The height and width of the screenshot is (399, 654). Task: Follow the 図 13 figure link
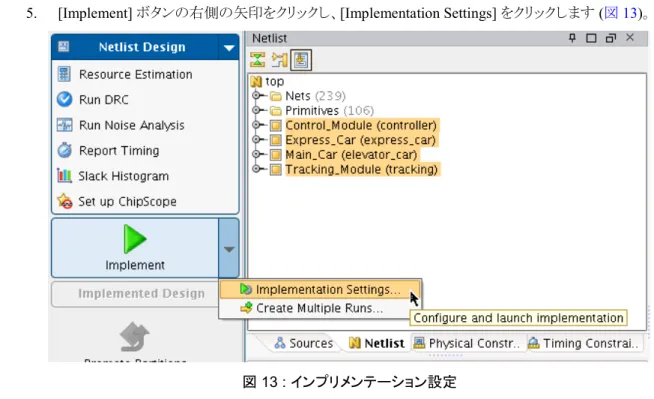click(620, 13)
